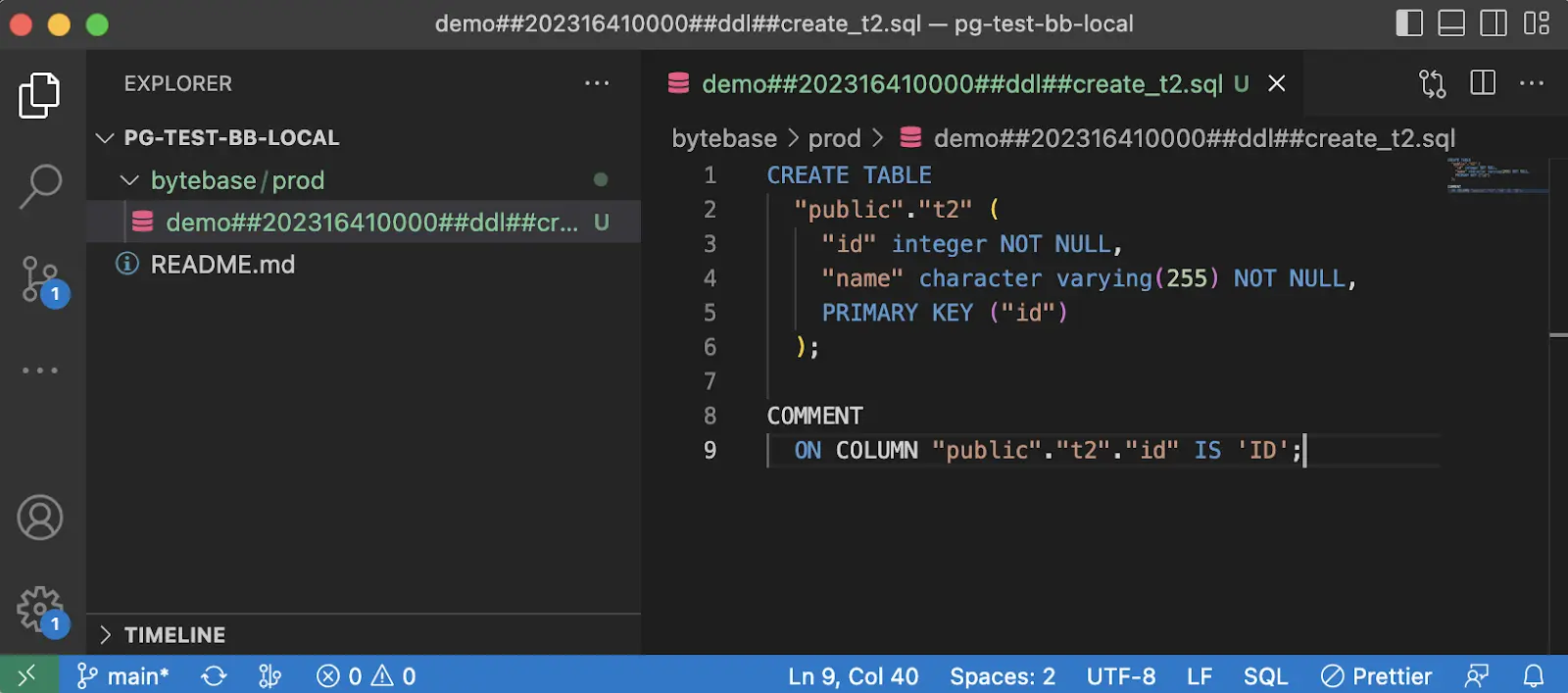Open the Search view in activity bar
The height and width of the screenshot is (693, 1568).
tap(39, 186)
